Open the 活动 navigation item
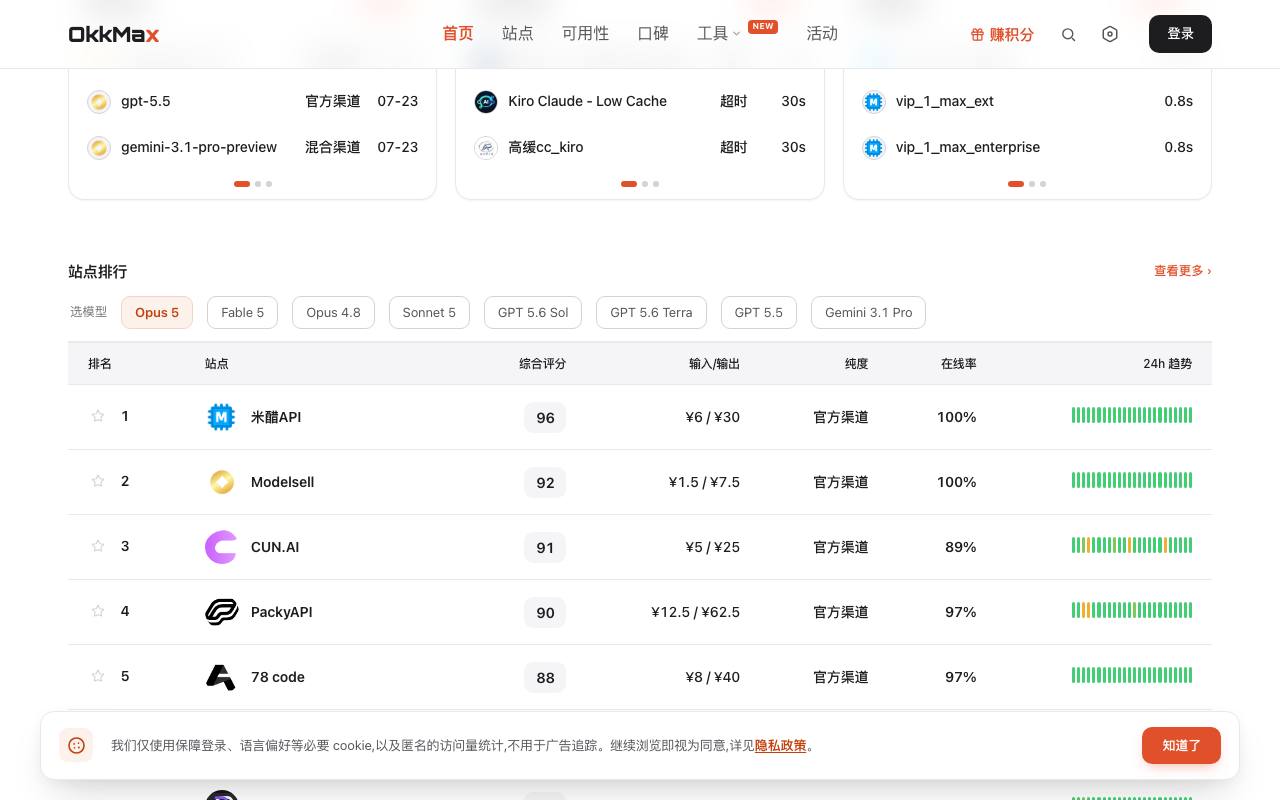The image size is (1280, 800). [822, 34]
